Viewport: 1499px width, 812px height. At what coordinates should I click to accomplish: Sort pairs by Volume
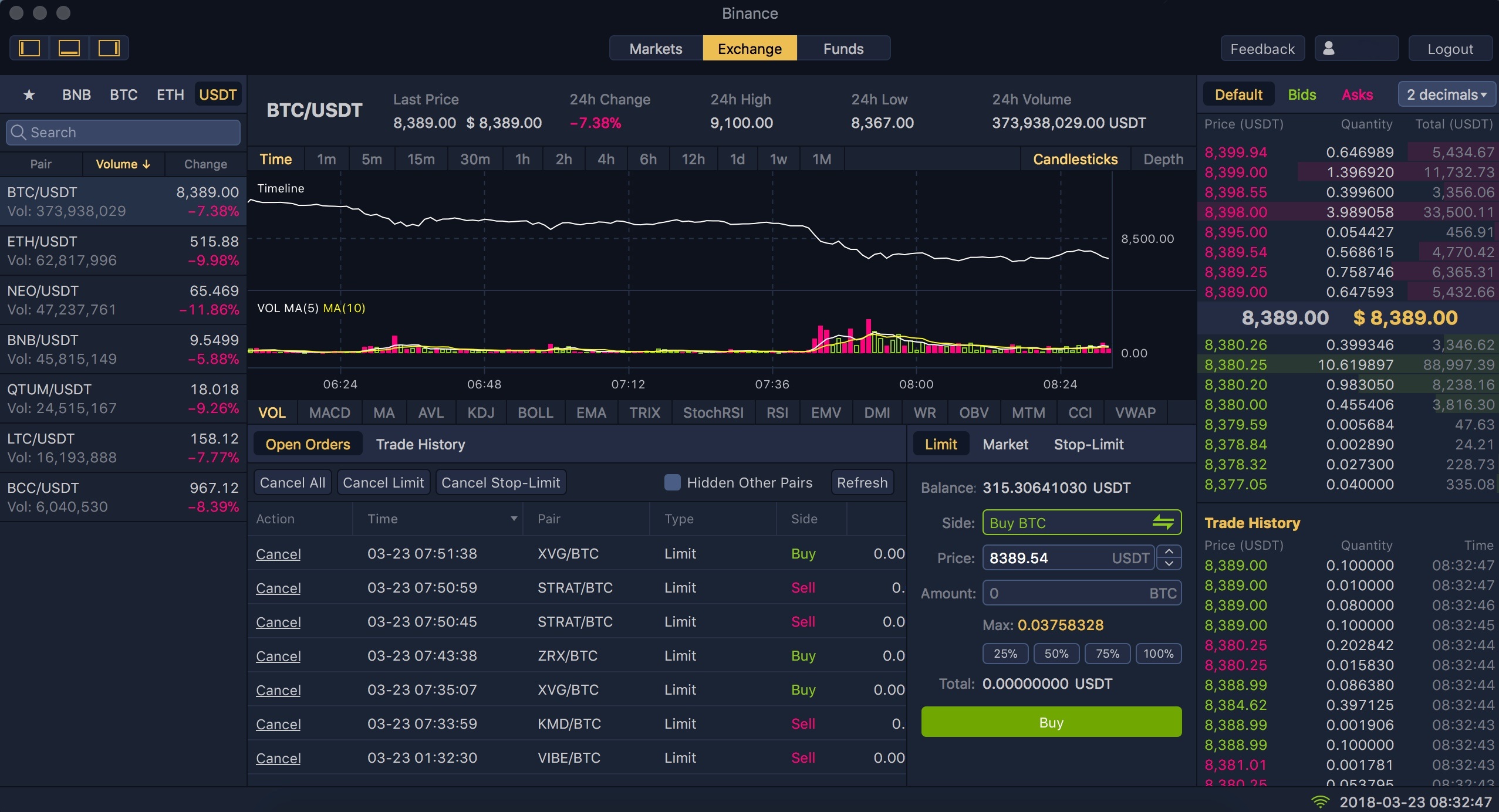[123, 164]
